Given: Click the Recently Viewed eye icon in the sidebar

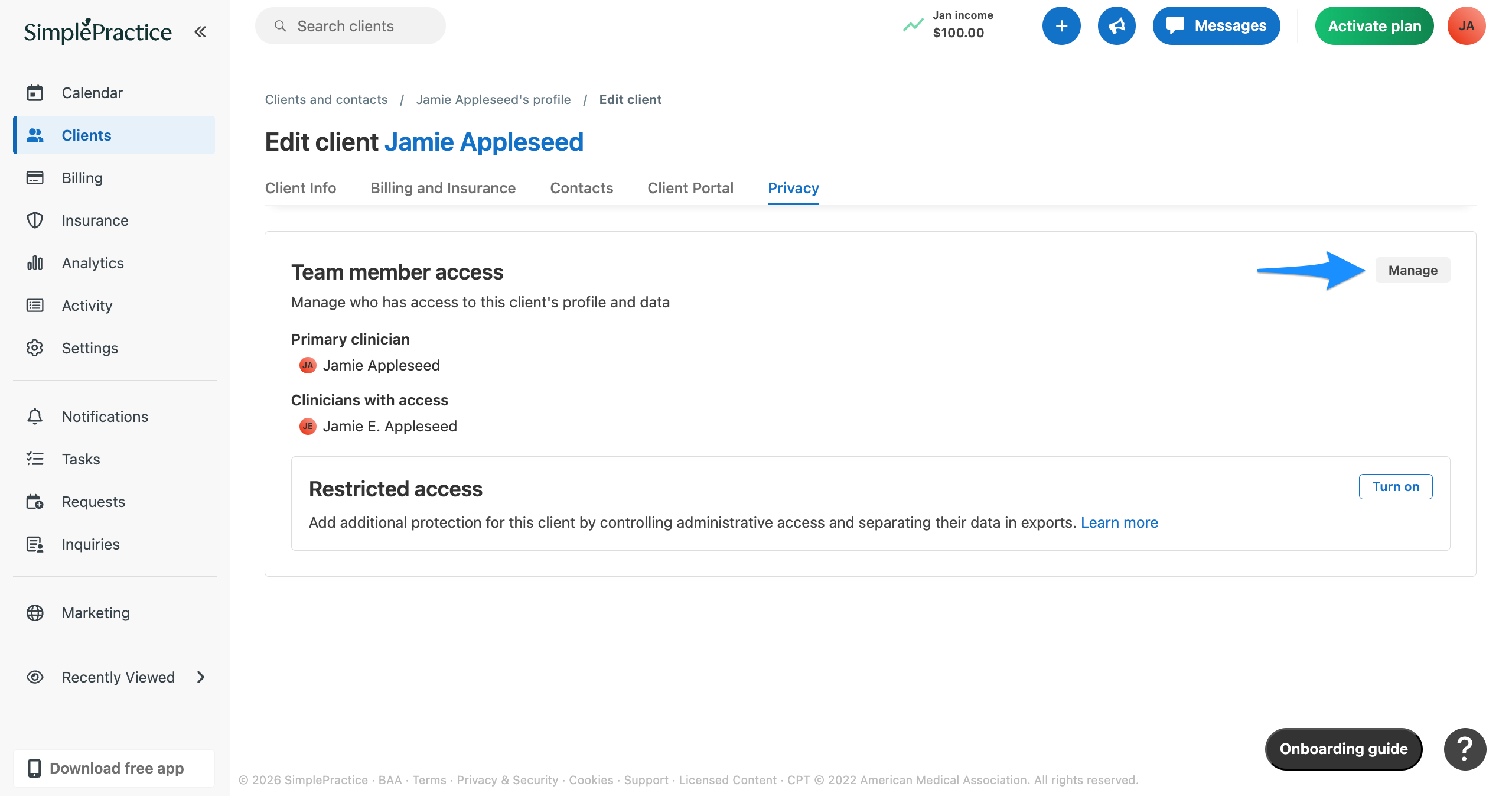Looking at the screenshot, I should (35, 677).
